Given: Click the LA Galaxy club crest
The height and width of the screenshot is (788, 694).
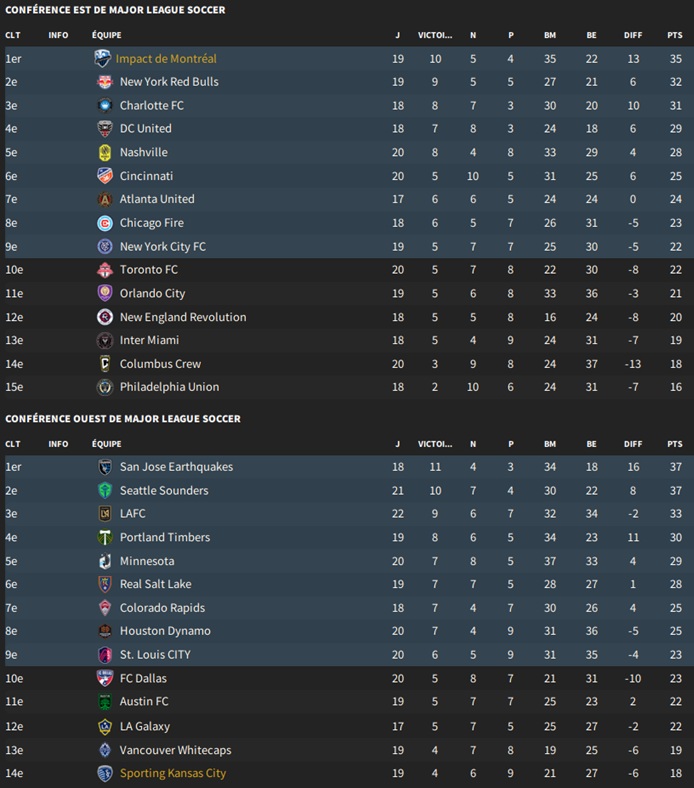Looking at the screenshot, I should coord(104,727).
